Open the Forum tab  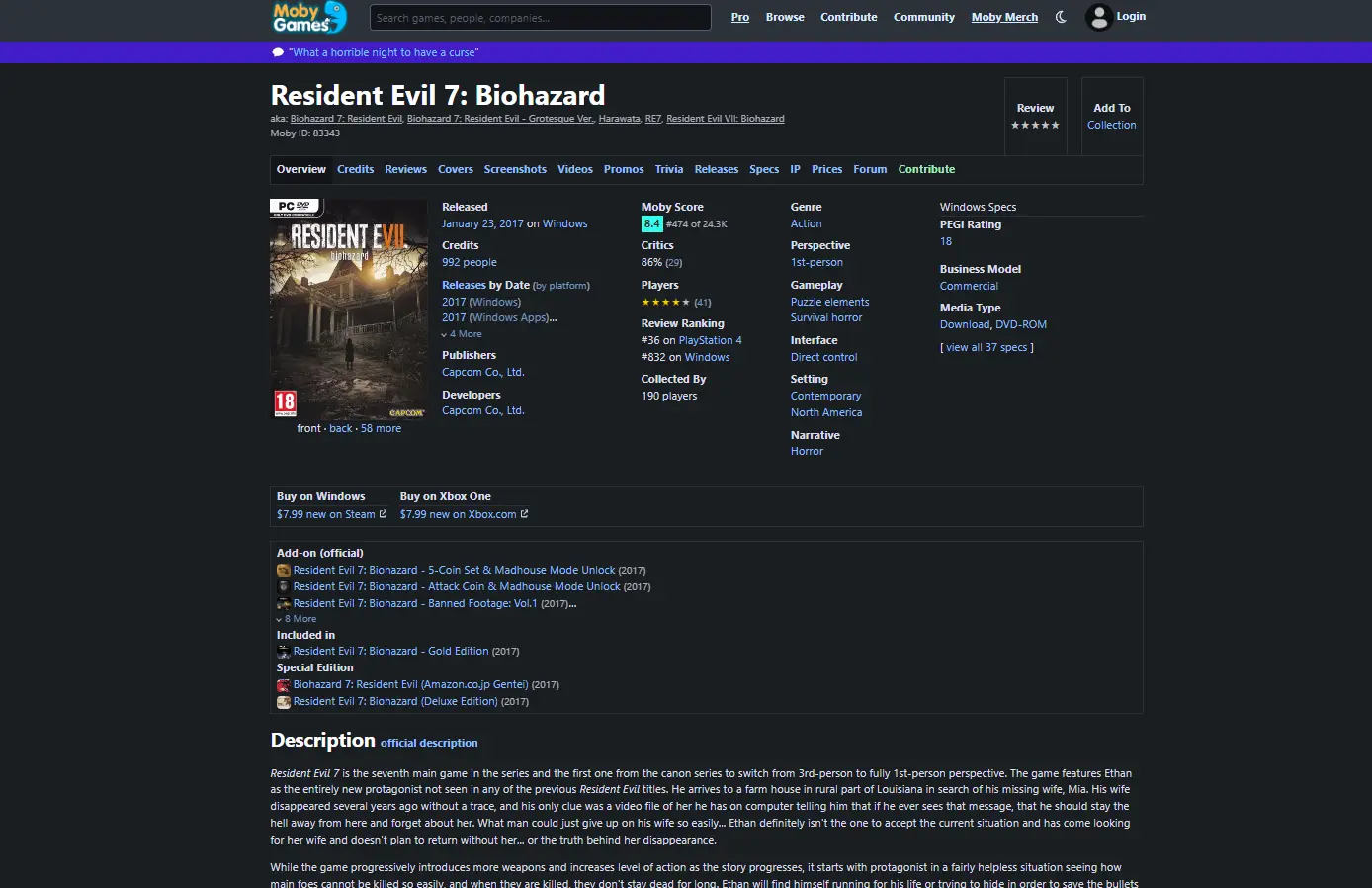coord(870,169)
